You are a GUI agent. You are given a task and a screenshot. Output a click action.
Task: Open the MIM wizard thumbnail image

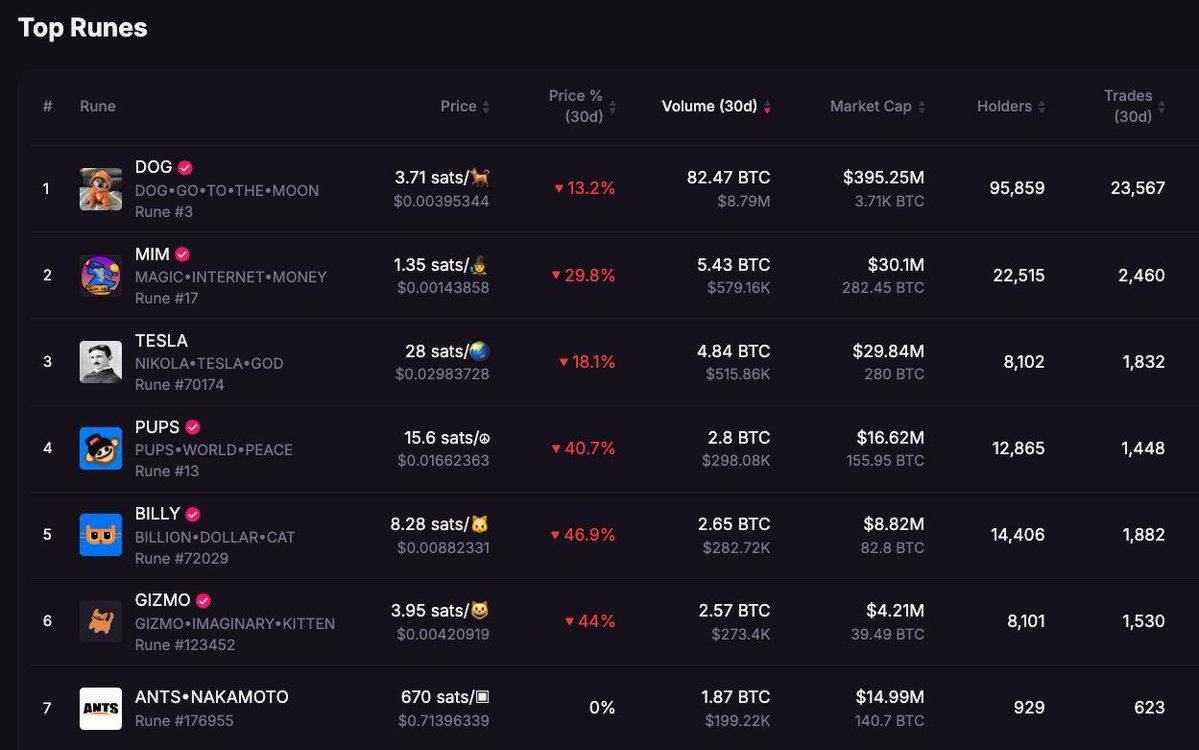pyautogui.click(x=100, y=275)
